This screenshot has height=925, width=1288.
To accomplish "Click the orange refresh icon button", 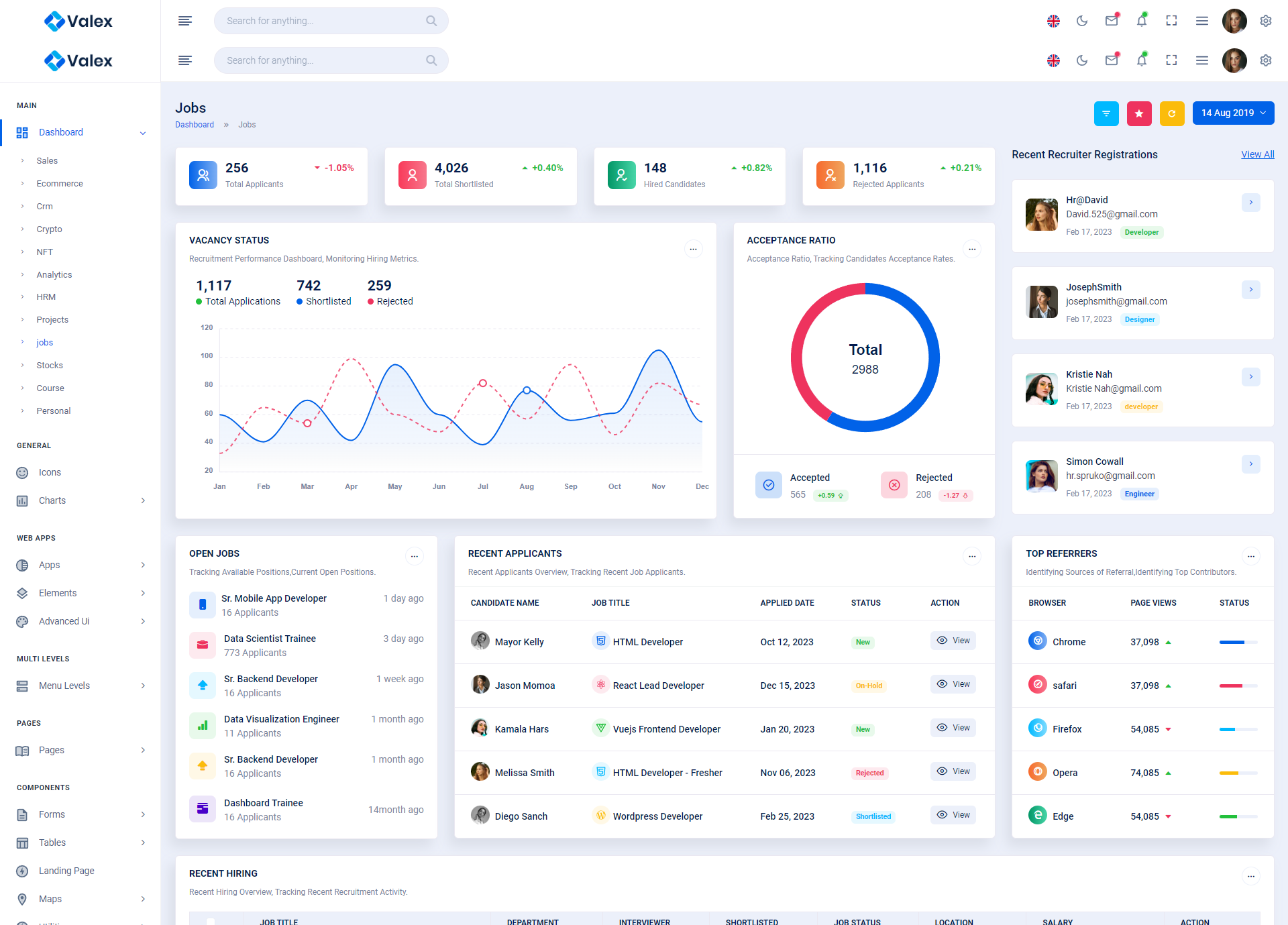I will [x=1172, y=113].
